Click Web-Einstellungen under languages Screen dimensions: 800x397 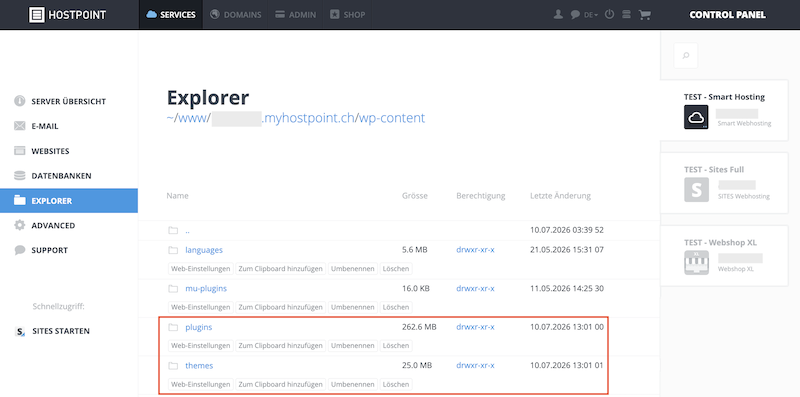(201, 268)
